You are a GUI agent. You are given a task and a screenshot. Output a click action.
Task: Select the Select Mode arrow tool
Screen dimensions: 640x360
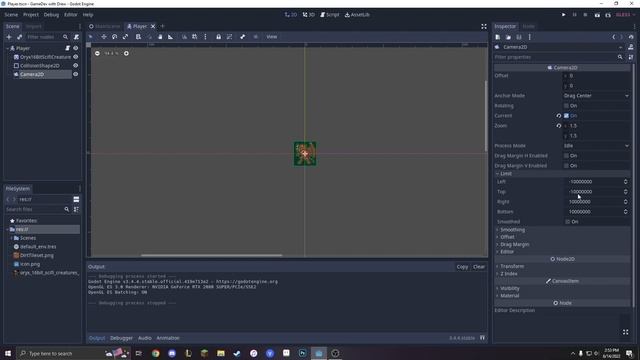click(x=91, y=37)
